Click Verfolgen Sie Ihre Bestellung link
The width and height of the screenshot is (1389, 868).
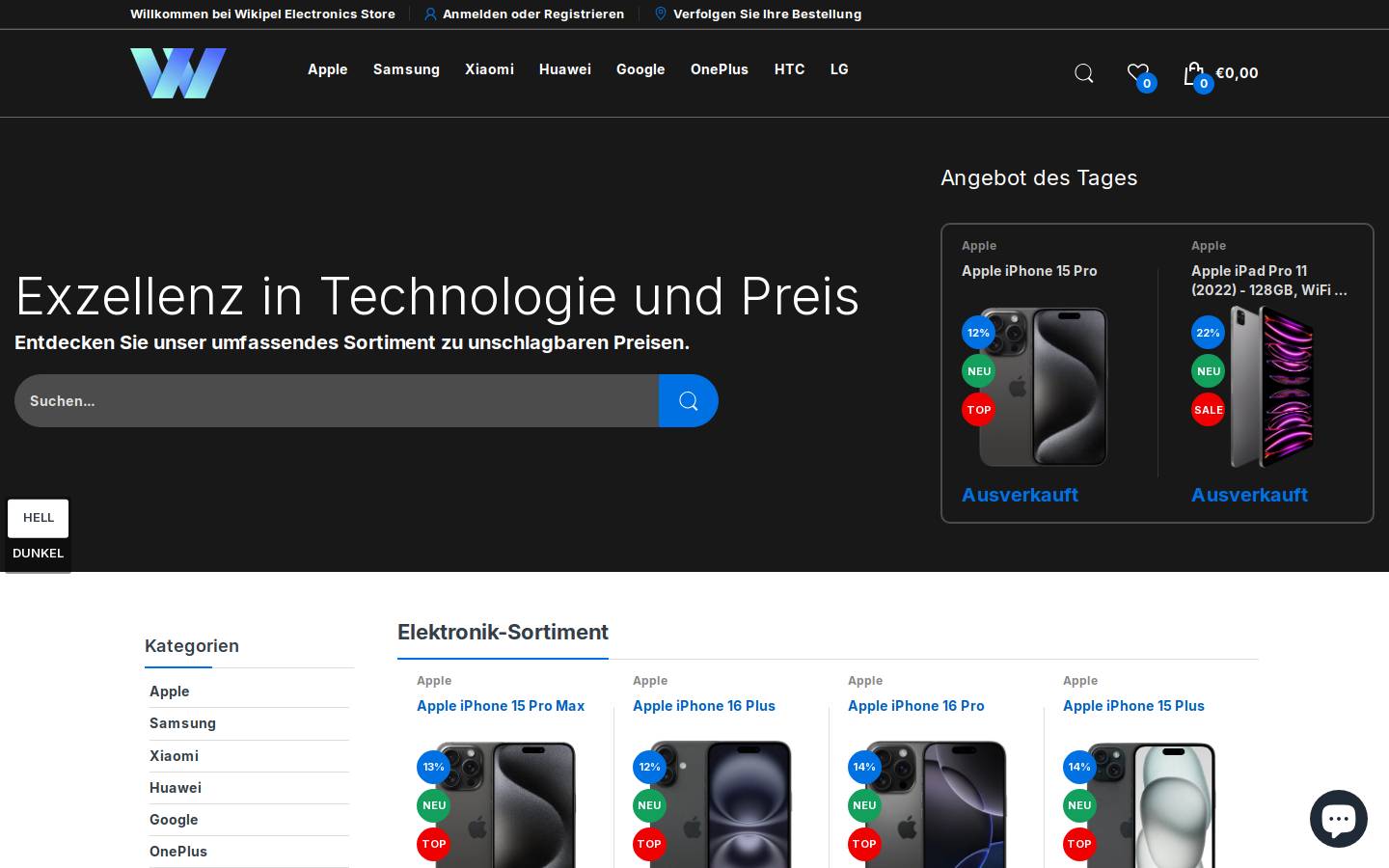pyautogui.click(x=767, y=14)
